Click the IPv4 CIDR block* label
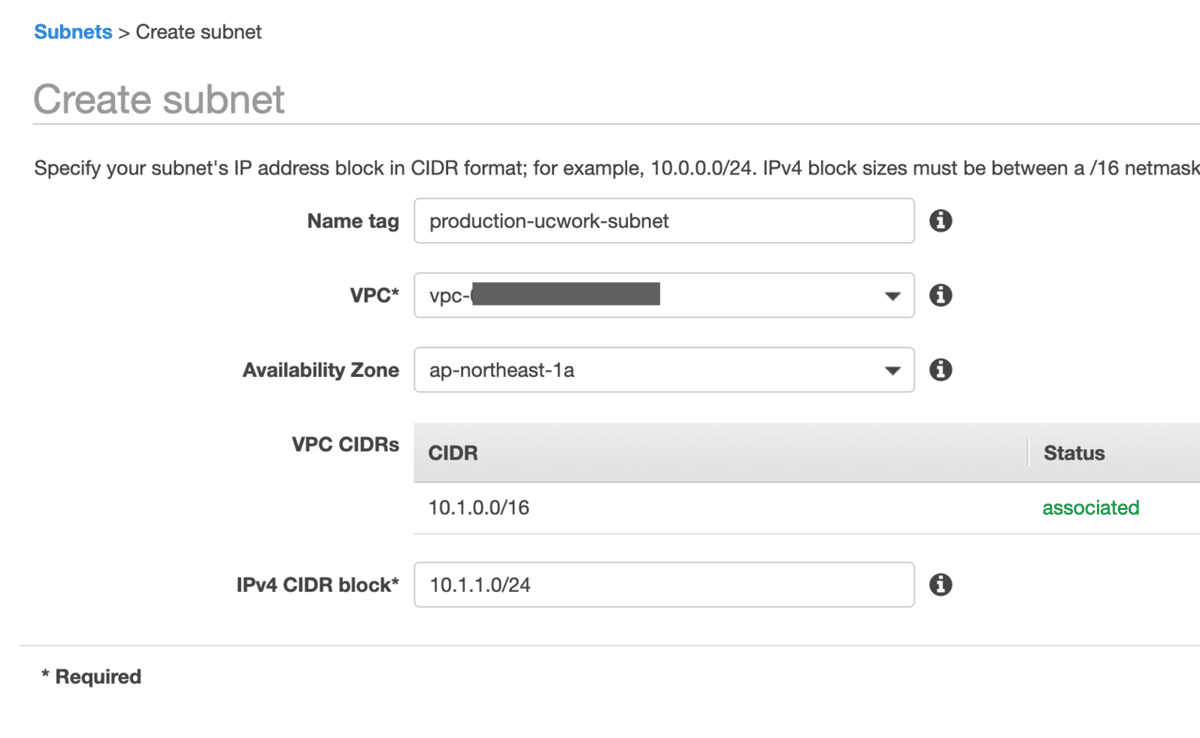This screenshot has height=738, width=1200. coord(317,585)
